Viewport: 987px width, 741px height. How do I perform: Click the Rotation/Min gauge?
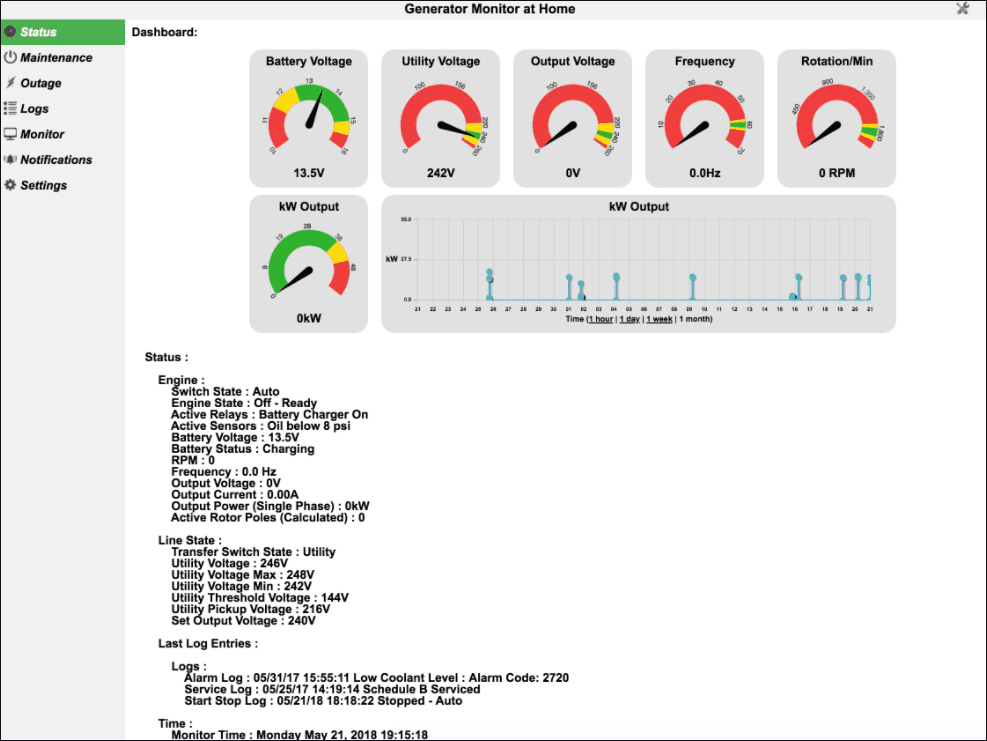837,118
